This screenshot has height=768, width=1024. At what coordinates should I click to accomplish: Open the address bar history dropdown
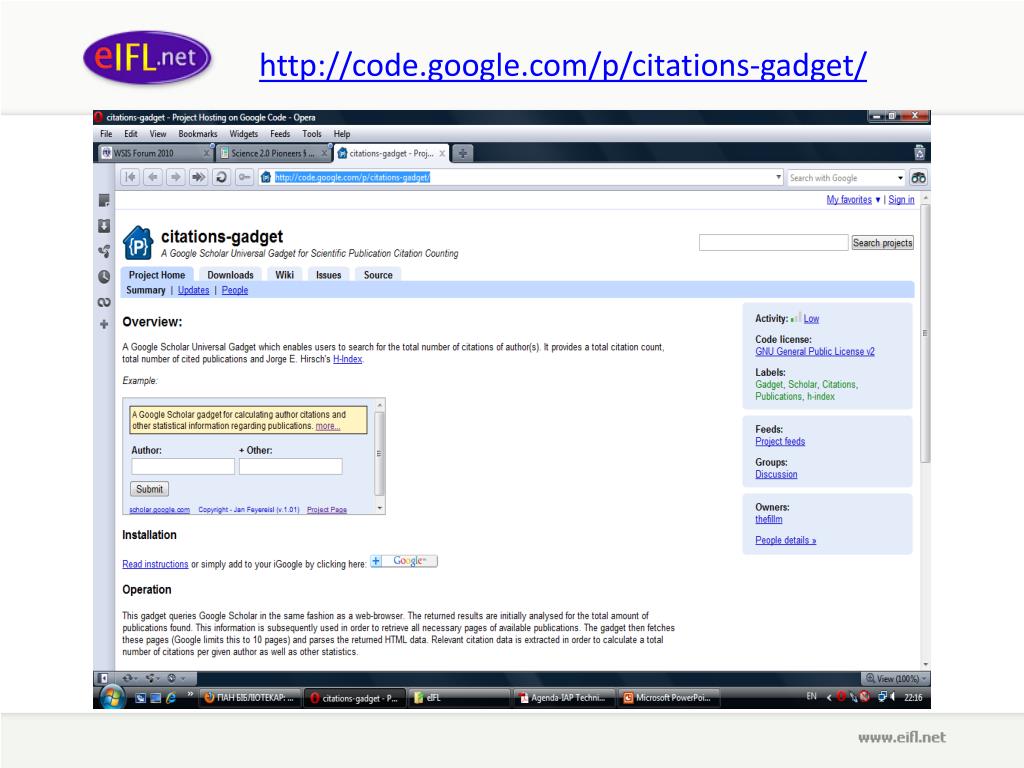778,177
